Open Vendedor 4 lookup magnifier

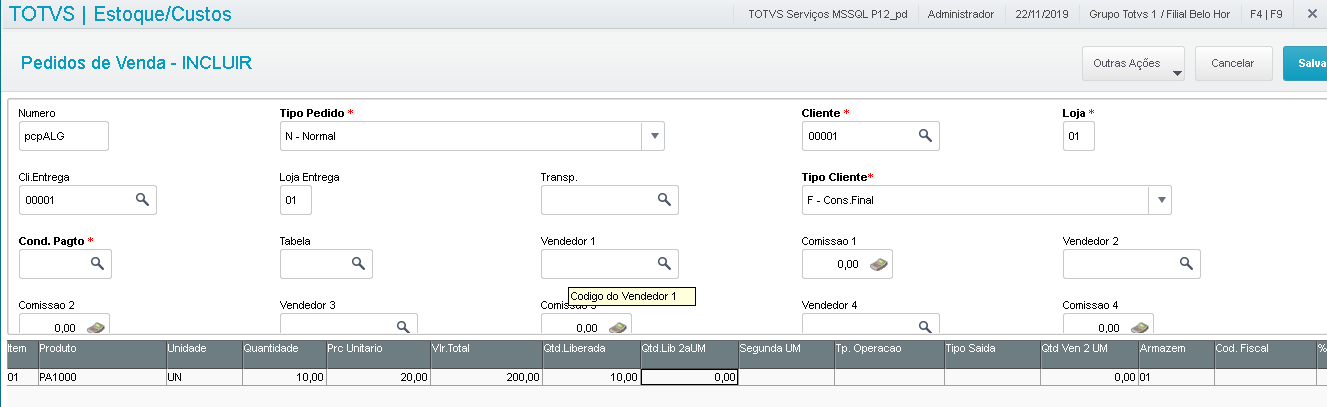click(925, 327)
